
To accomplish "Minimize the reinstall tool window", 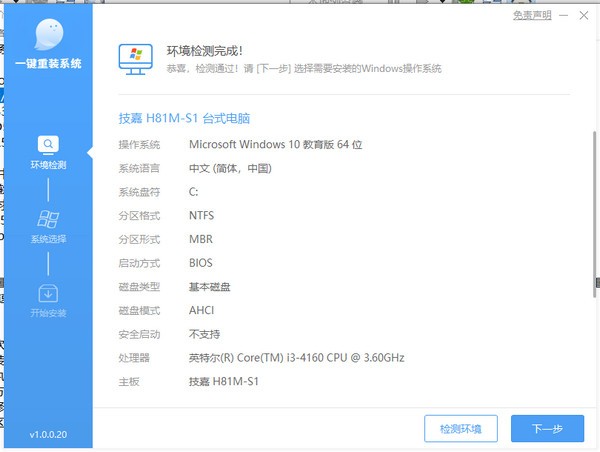I will [563, 15].
